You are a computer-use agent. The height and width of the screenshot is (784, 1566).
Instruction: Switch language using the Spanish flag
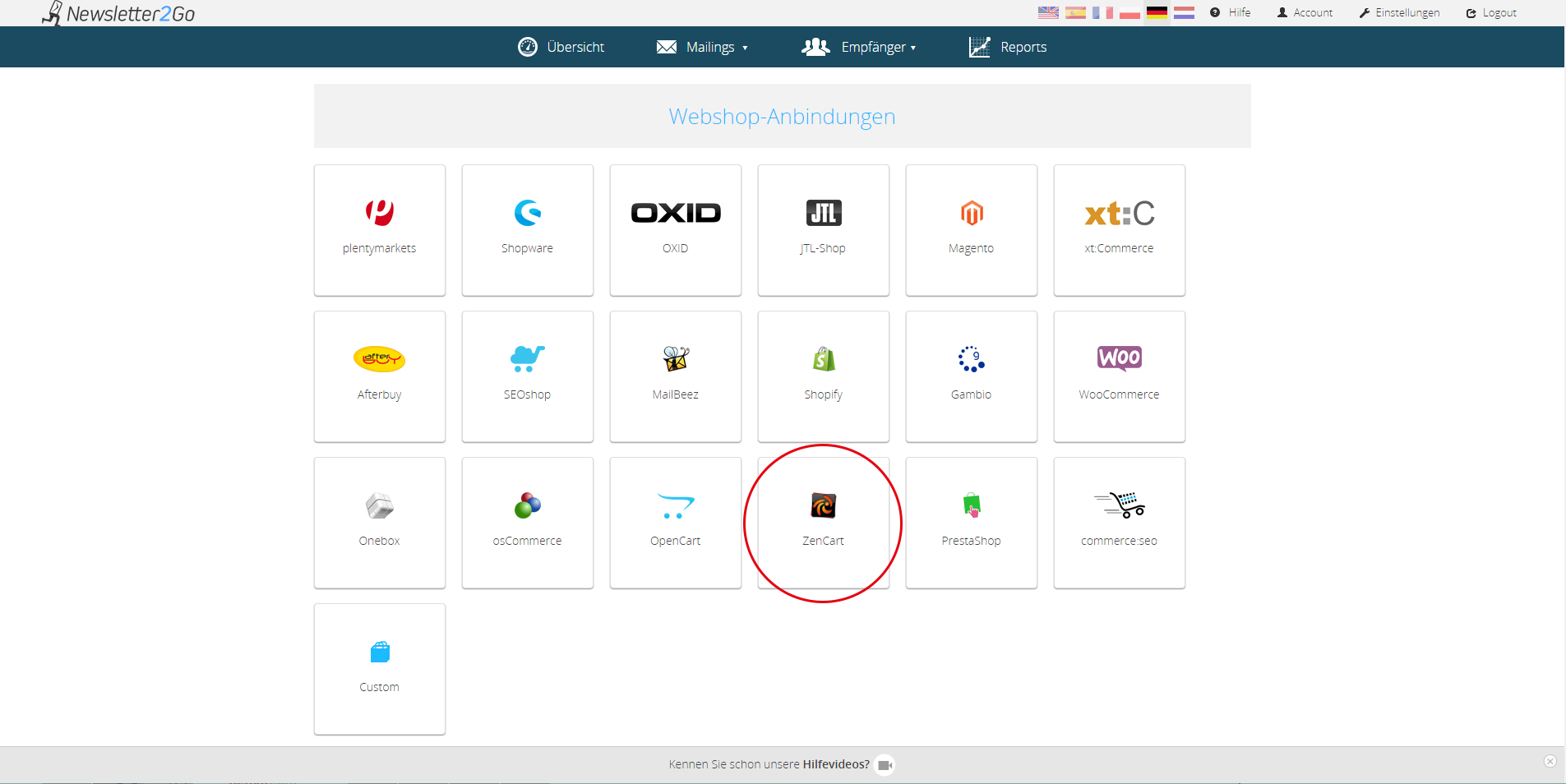(1075, 12)
